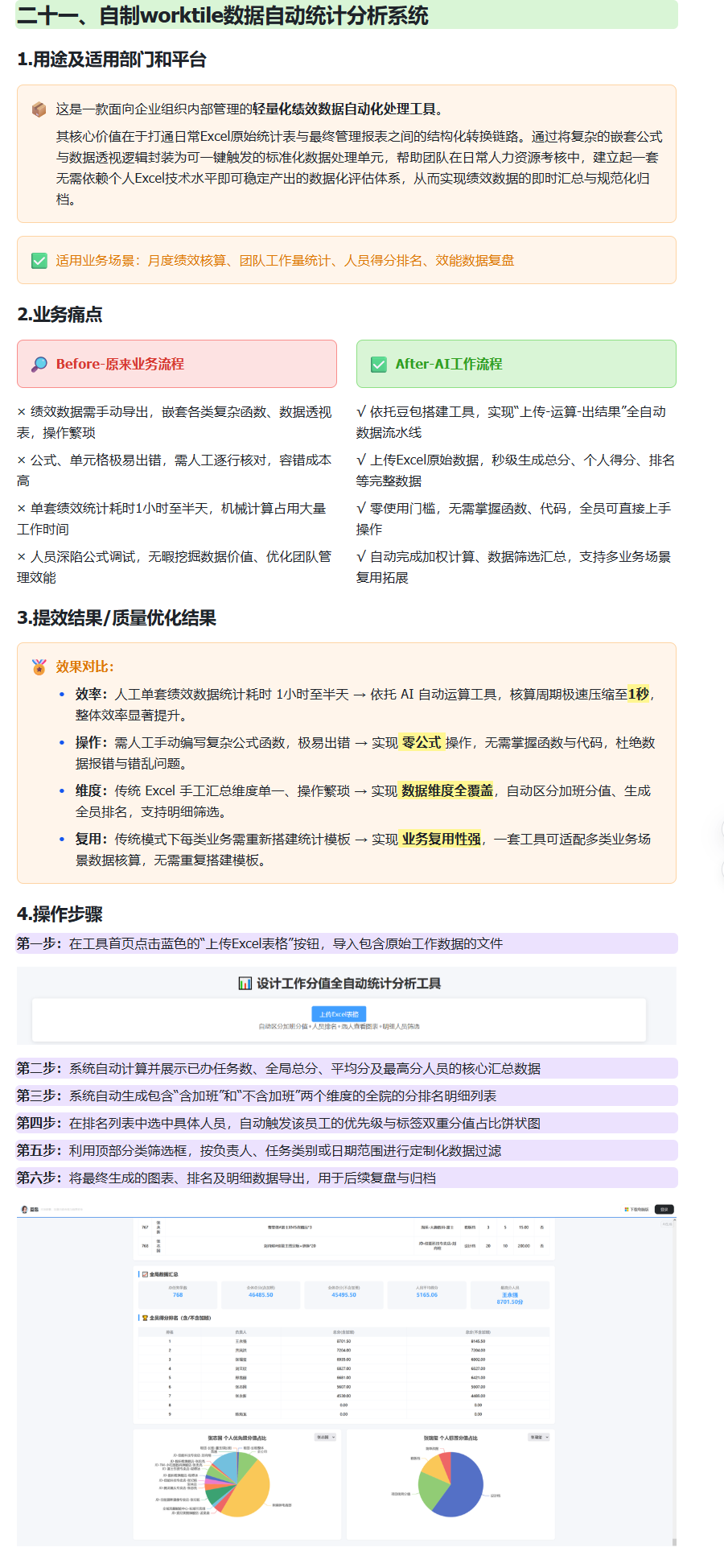Open the person dropdown on the 优先级分值占比 chart
Image resolution: width=724 pixels, height=1568 pixels.
point(326,1437)
